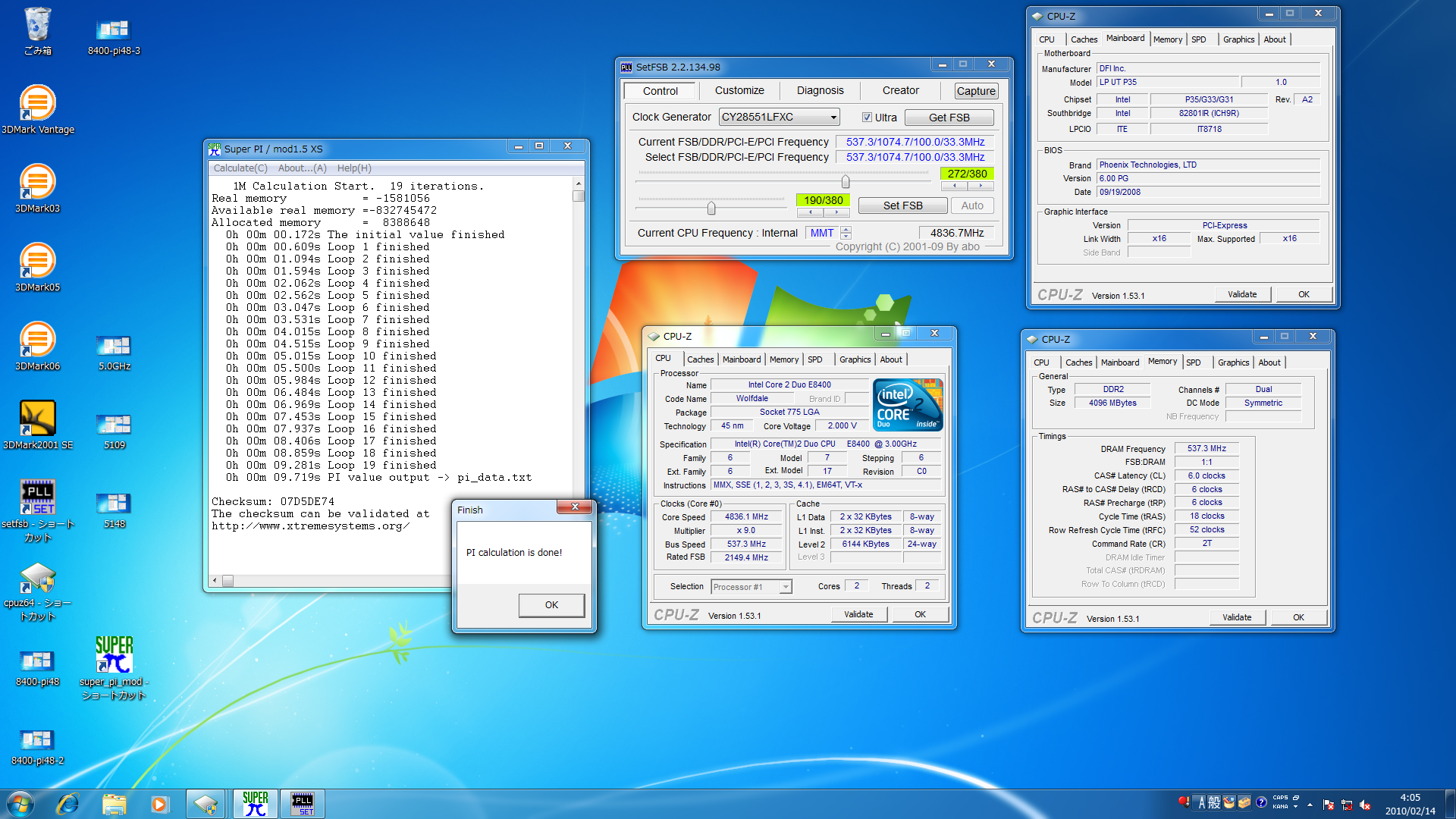Screen dimensions: 1456x819
Task: Toggle the Ultra checkbox in SetFSB
Action: pos(867,118)
